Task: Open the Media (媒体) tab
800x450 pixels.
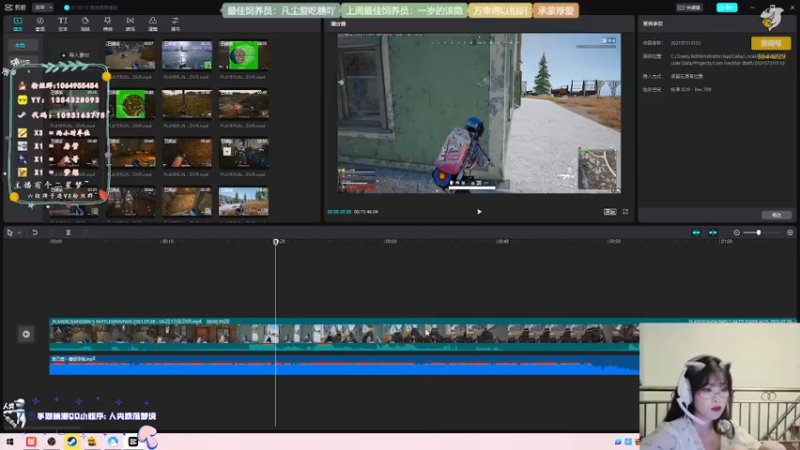Action: (x=18, y=23)
